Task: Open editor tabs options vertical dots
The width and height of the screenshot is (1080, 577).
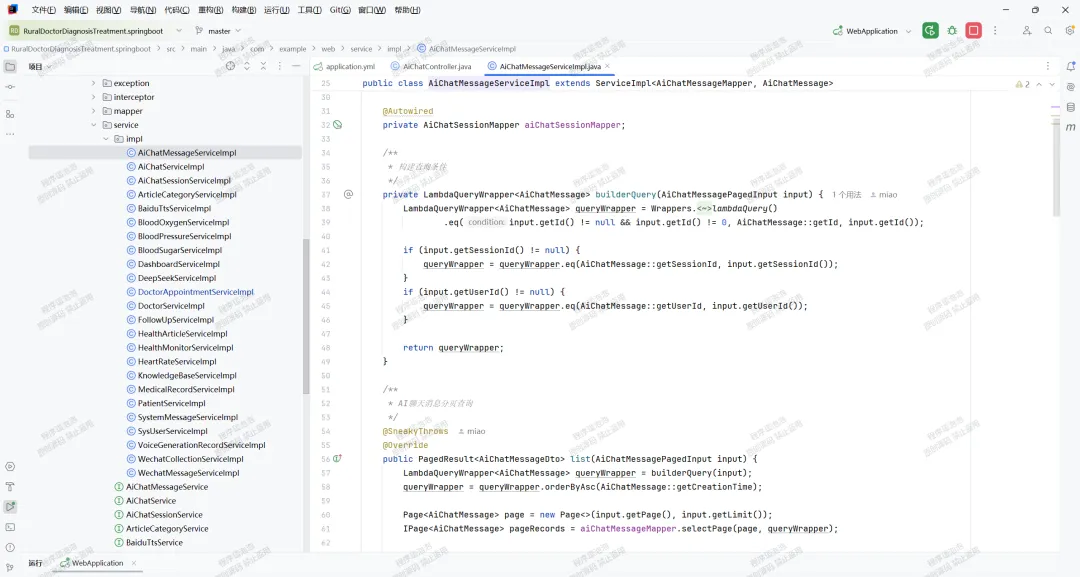Action: tap(1048, 66)
